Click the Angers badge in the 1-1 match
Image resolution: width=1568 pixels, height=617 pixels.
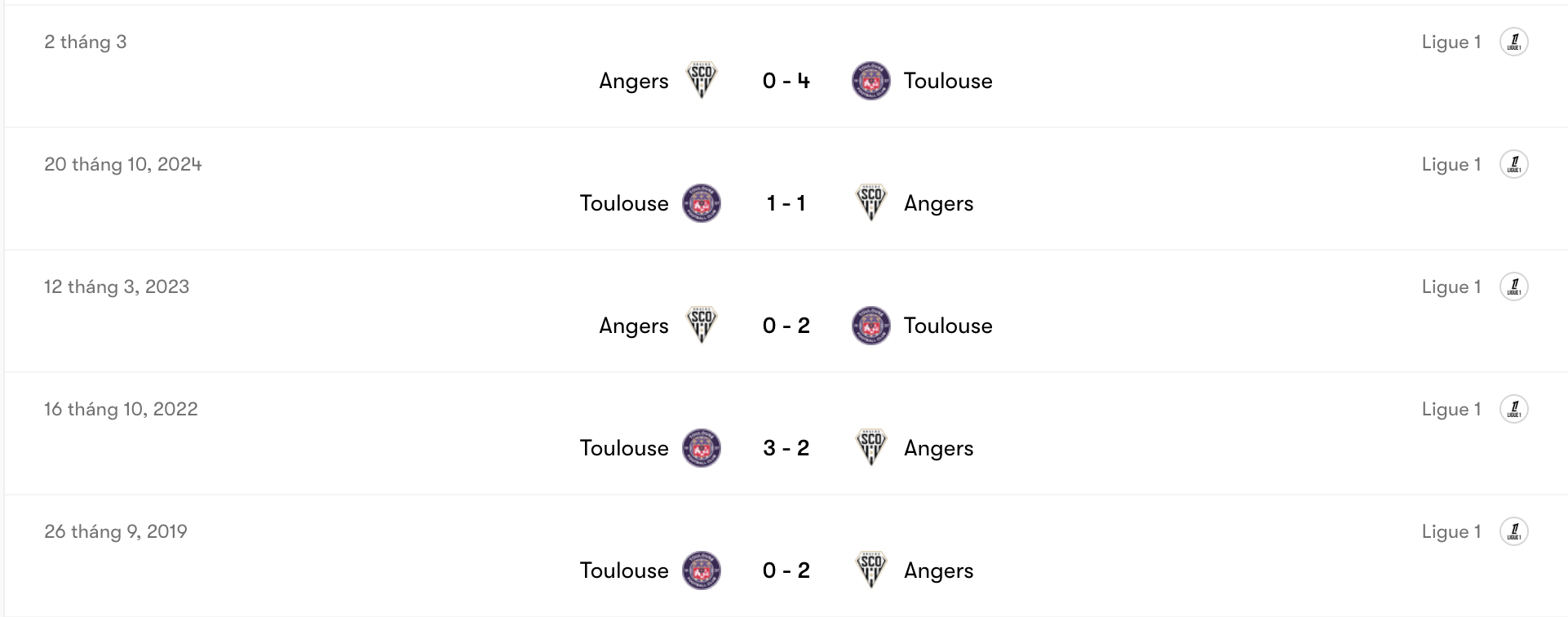pos(871,203)
